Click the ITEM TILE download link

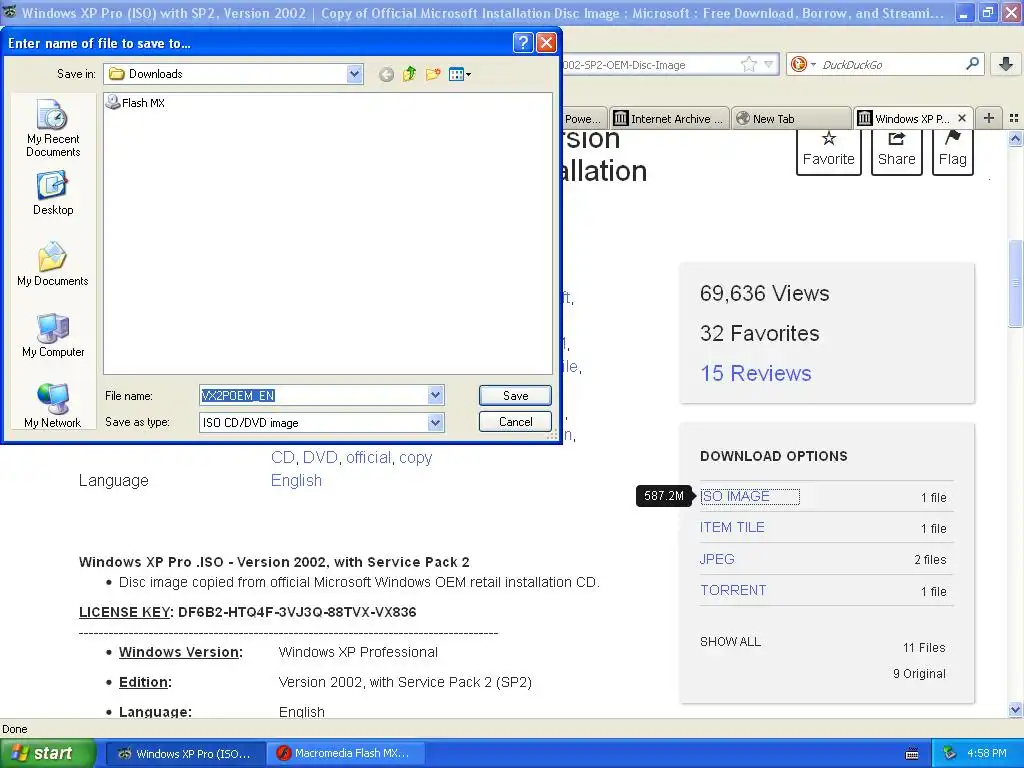click(x=732, y=528)
